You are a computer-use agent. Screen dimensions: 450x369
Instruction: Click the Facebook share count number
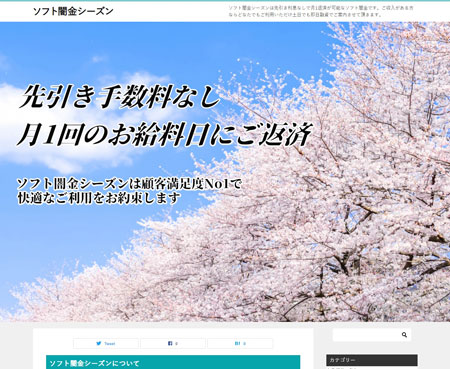pos(176,344)
